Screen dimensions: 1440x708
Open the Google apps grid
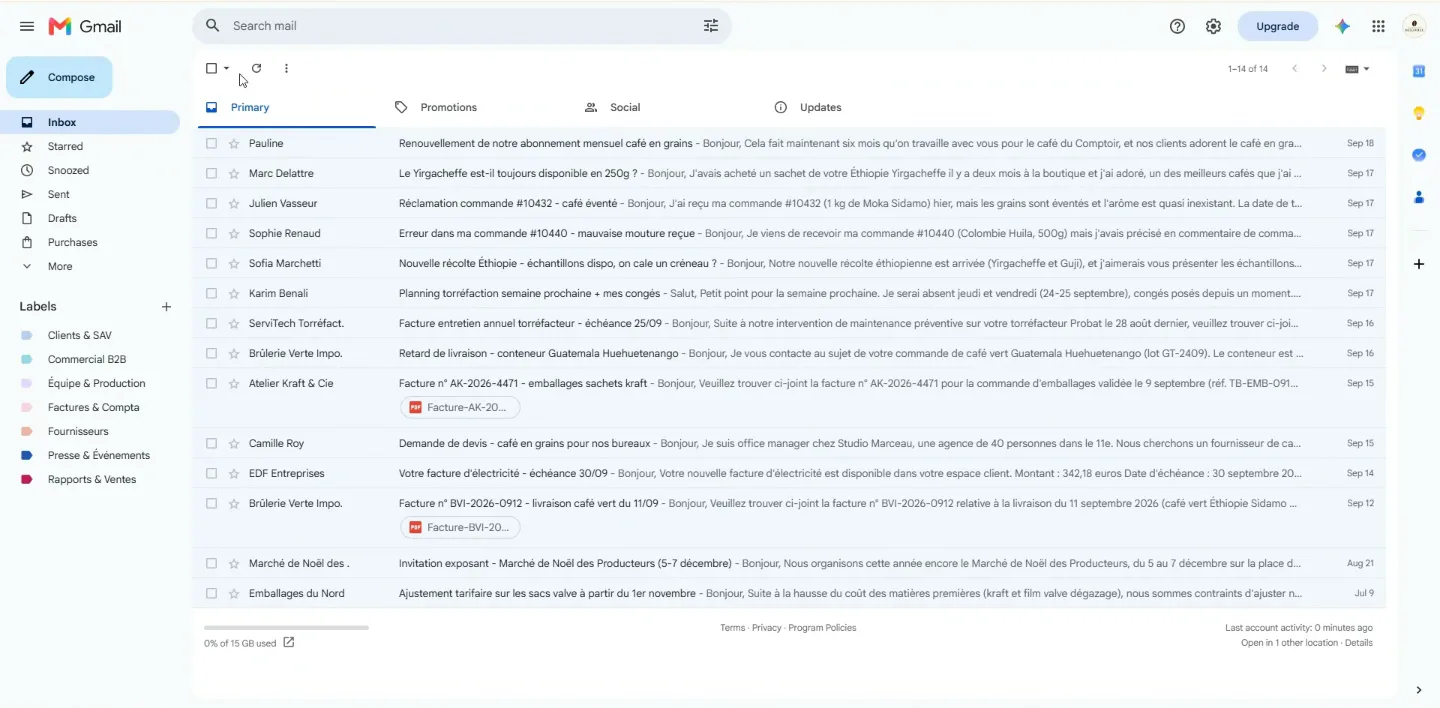(x=1378, y=26)
